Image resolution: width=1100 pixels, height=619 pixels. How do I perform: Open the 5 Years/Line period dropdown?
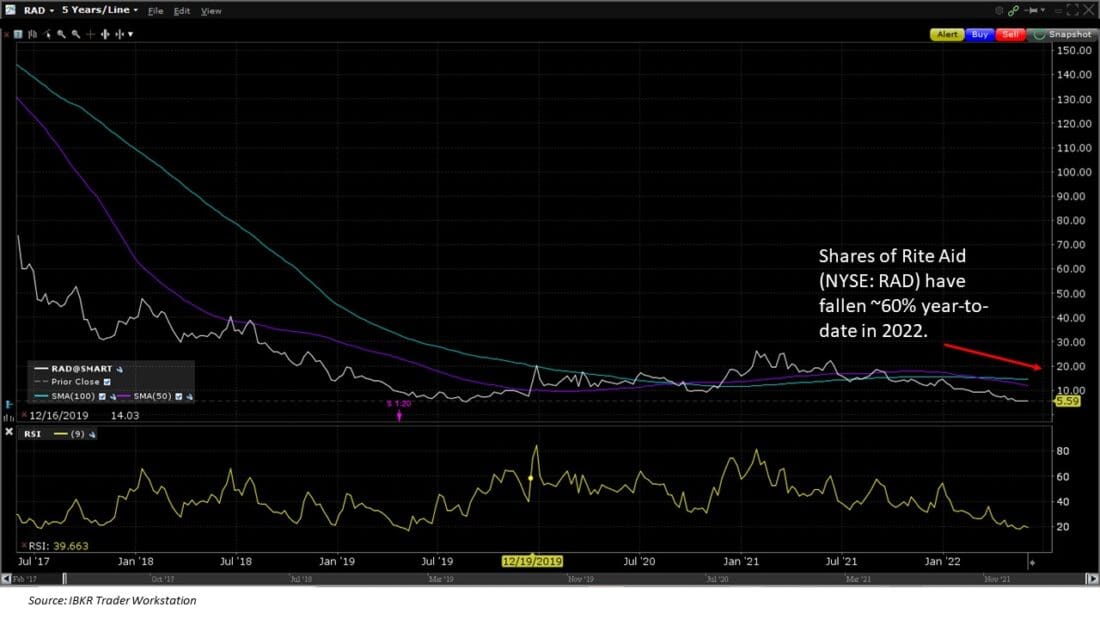pos(100,10)
